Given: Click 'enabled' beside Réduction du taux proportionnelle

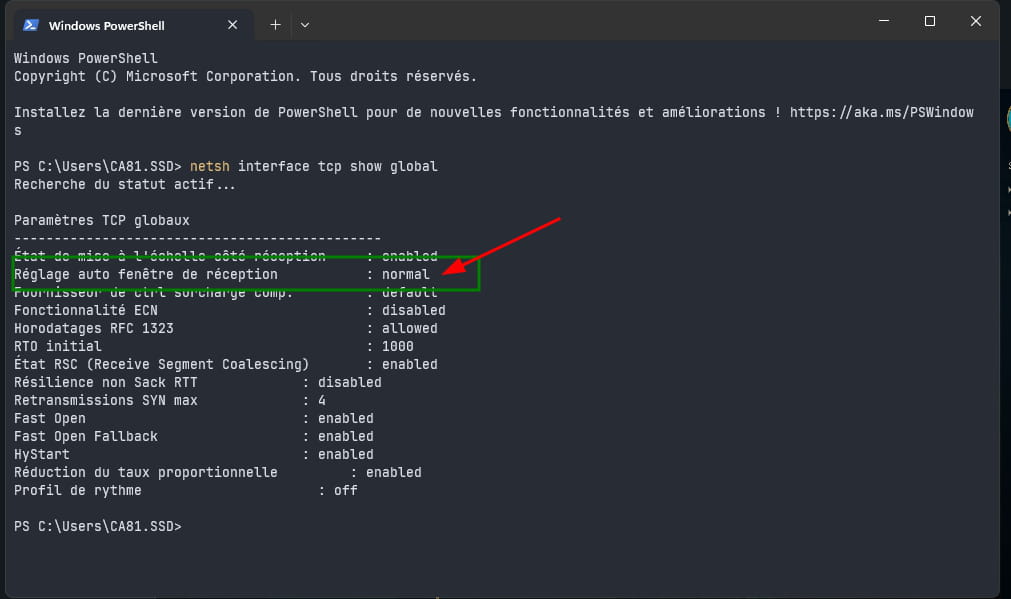Looking at the screenshot, I should pyautogui.click(x=393, y=473).
